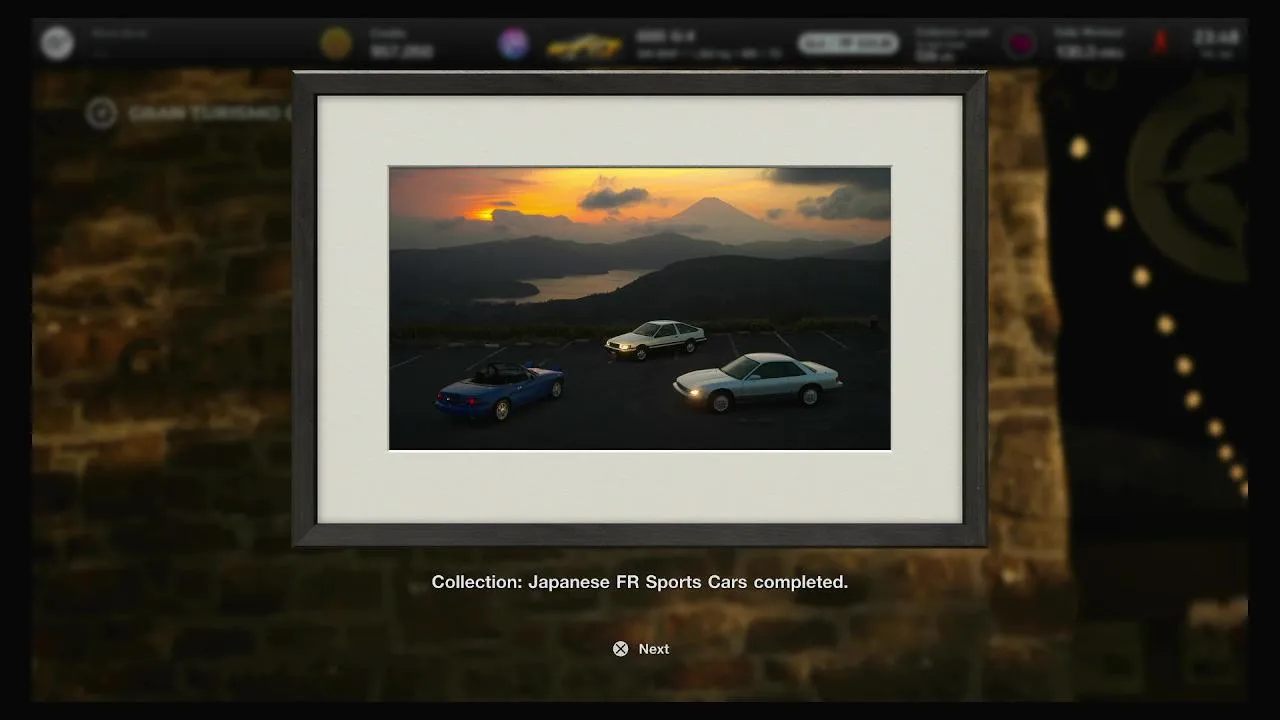Click the blurred GT Cafe back icon

pyautogui.click(x=101, y=112)
